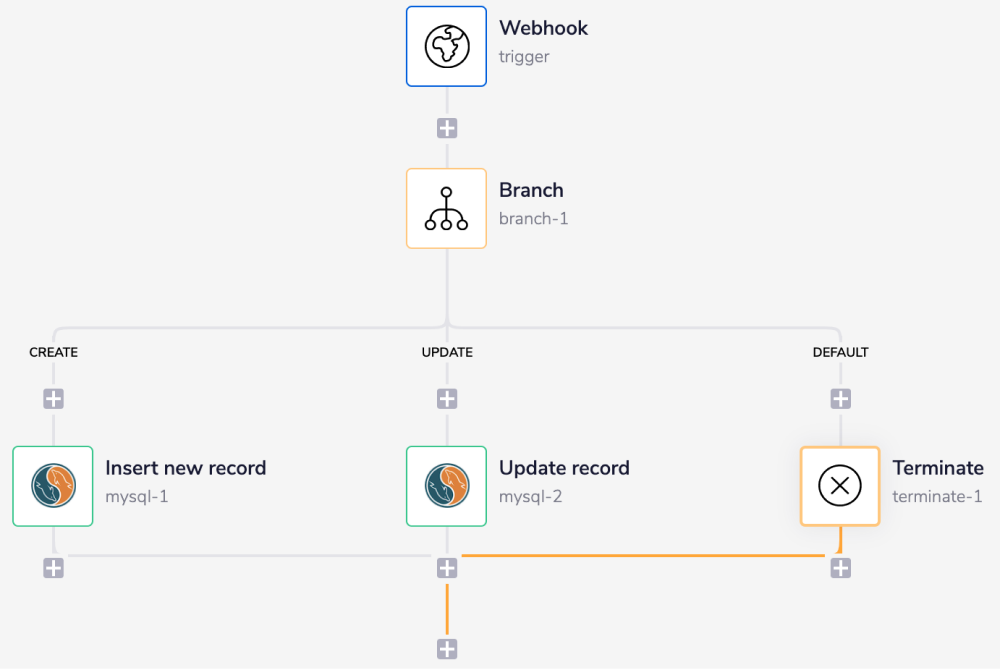Click the X icon inside terminate-1
This screenshot has height=669, width=1000.
(x=840, y=486)
